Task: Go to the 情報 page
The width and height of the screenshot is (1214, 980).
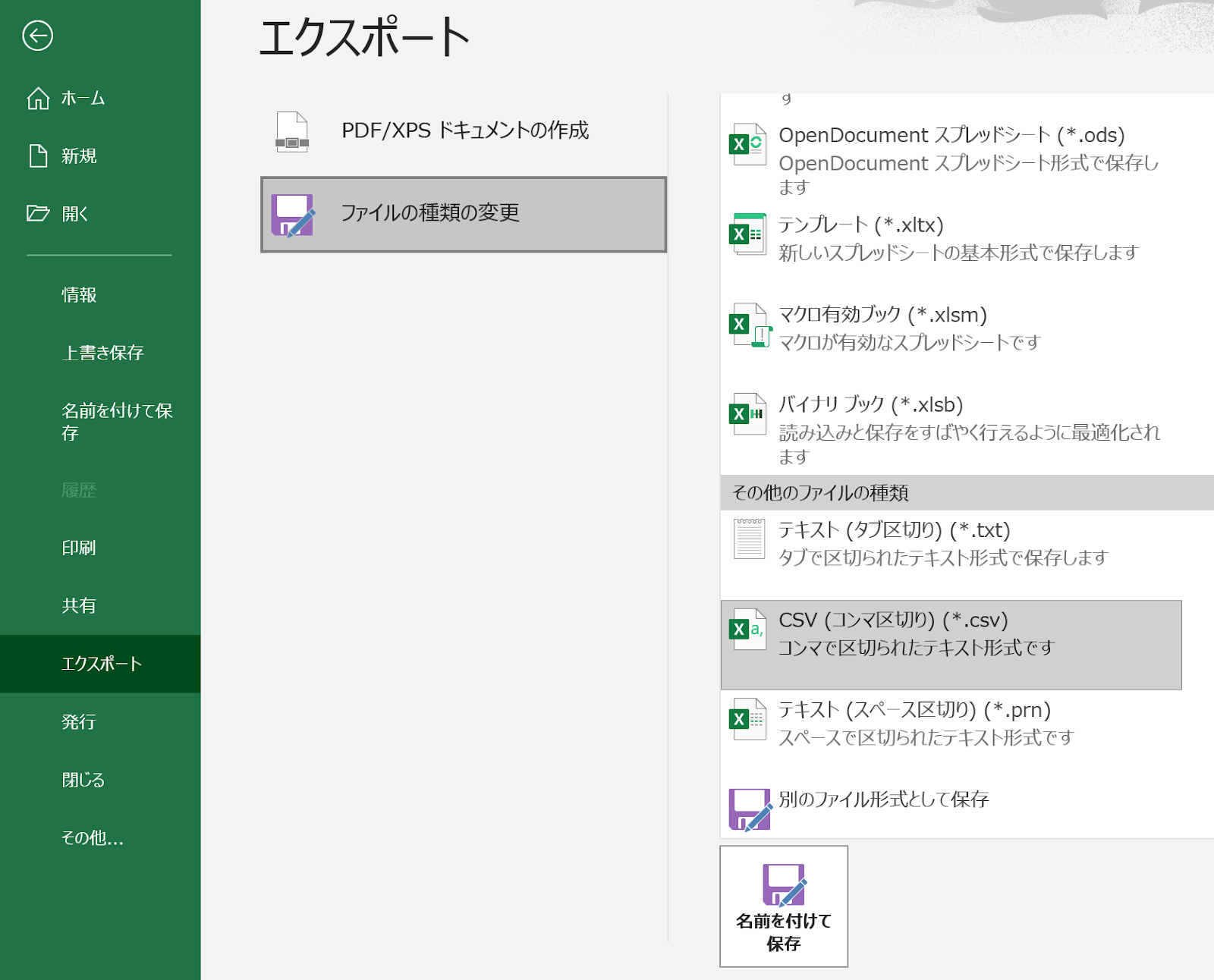Action: click(100, 294)
